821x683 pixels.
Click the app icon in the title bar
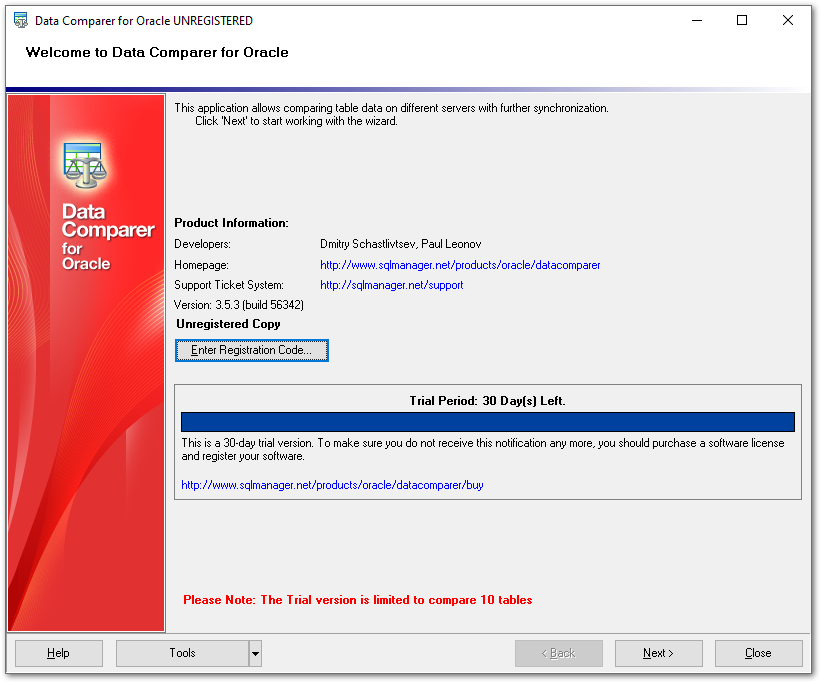coord(20,20)
